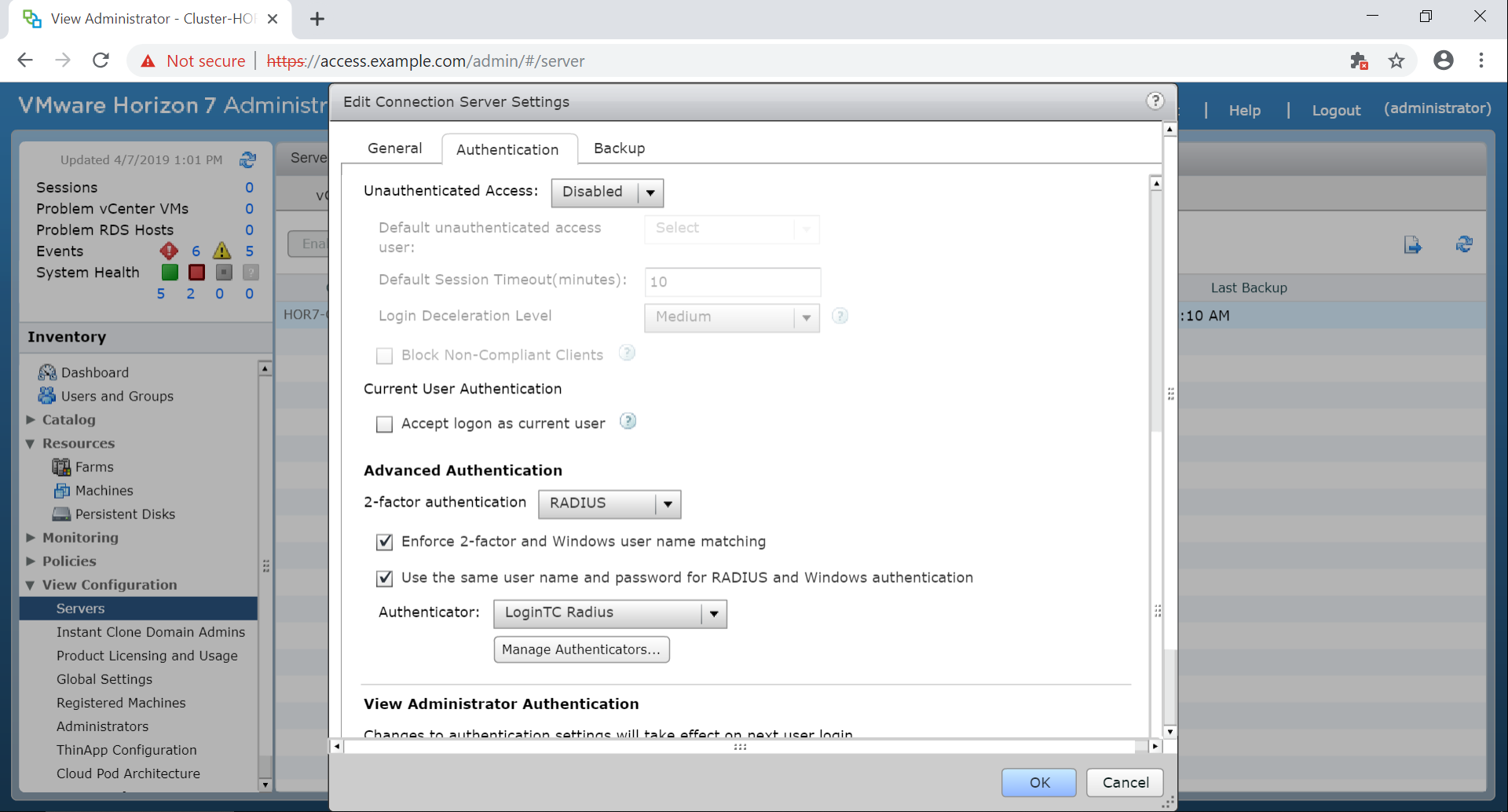Viewport: 1508px width, 812px height.
Task: Click the dialog help question mark icon
Action: coord(1155,101)
